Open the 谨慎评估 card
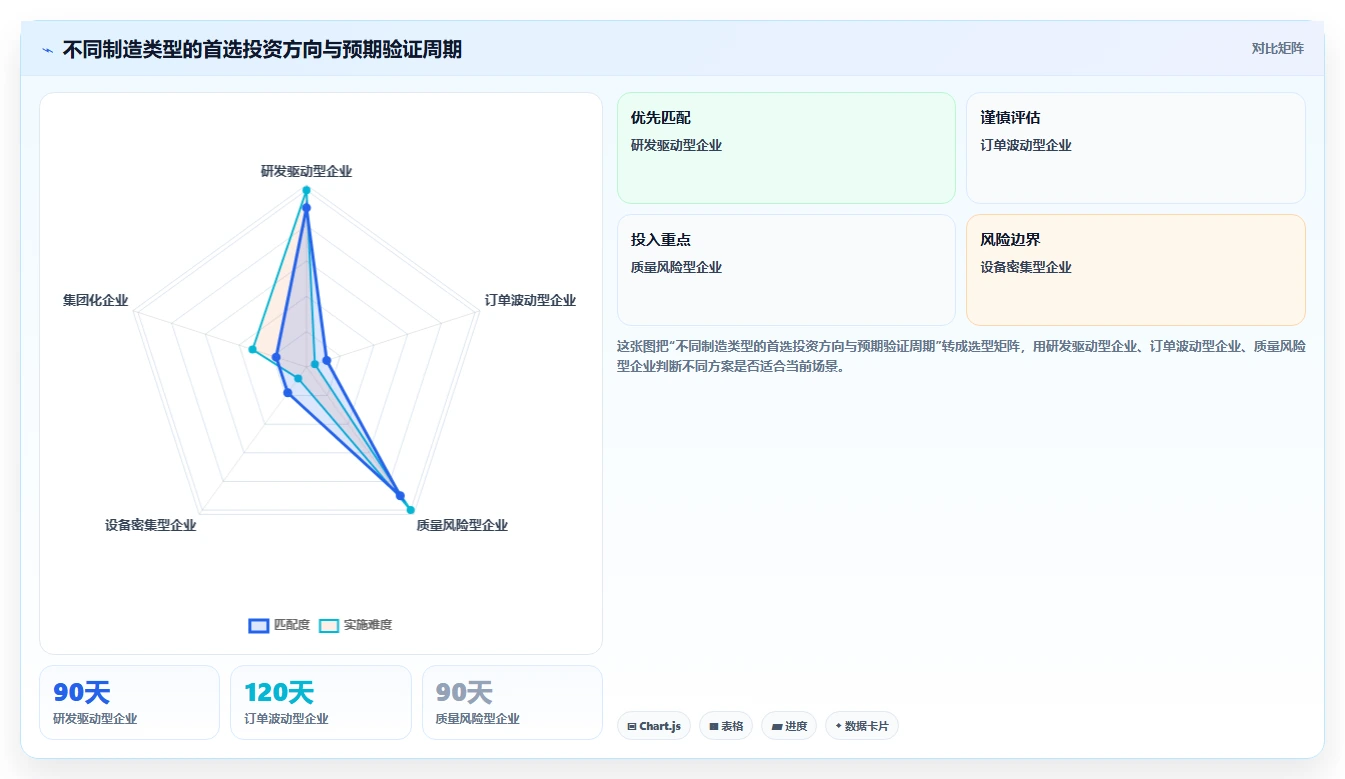This screenshot has height=779, width=1345. click(x=1136, y=148)
